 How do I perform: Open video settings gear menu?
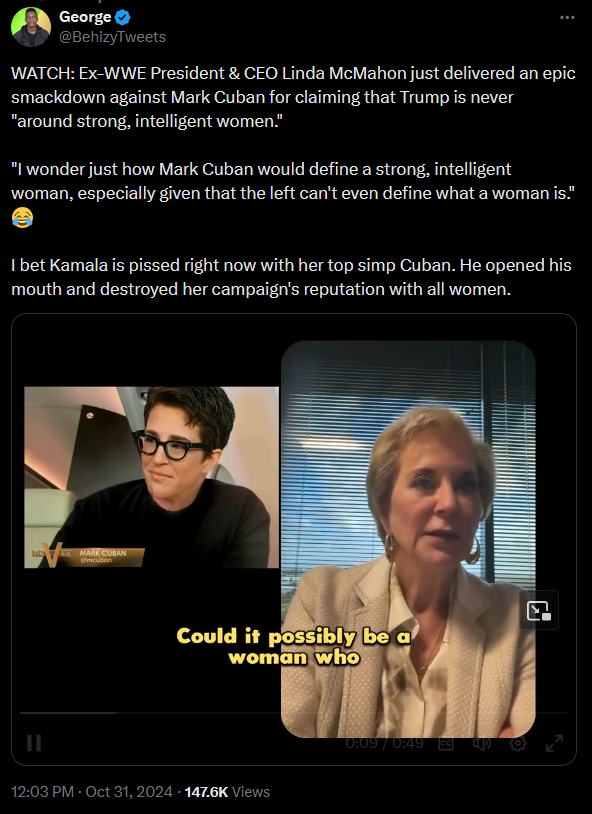pos(518,743)
